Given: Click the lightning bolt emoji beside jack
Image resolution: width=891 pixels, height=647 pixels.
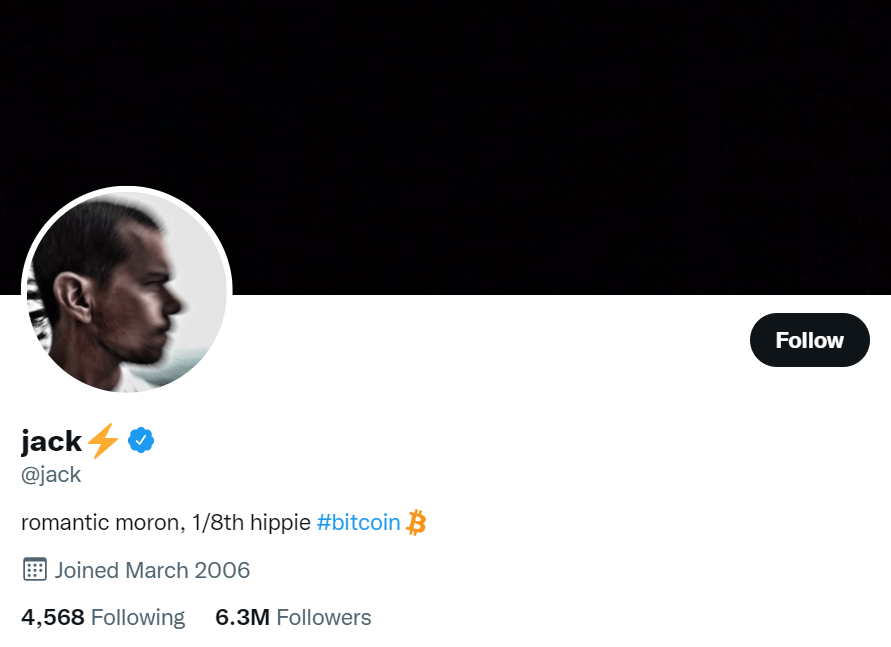Looking at the screenshot, I should [103, 441].
